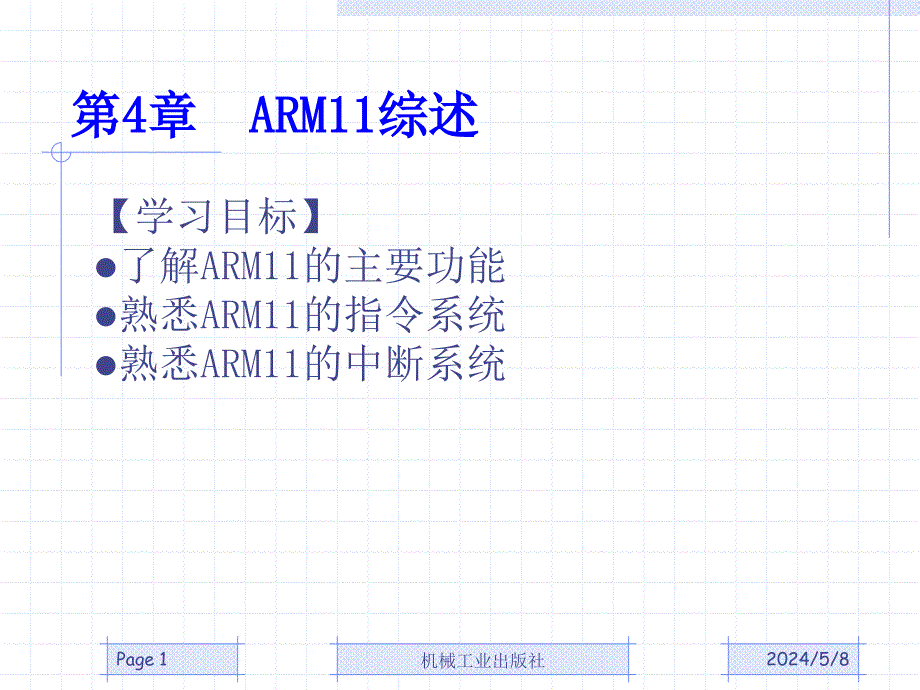Viewport: 920px width, 690px height.
Task: Click the Page 1 footer box
Action: [172, 659]
